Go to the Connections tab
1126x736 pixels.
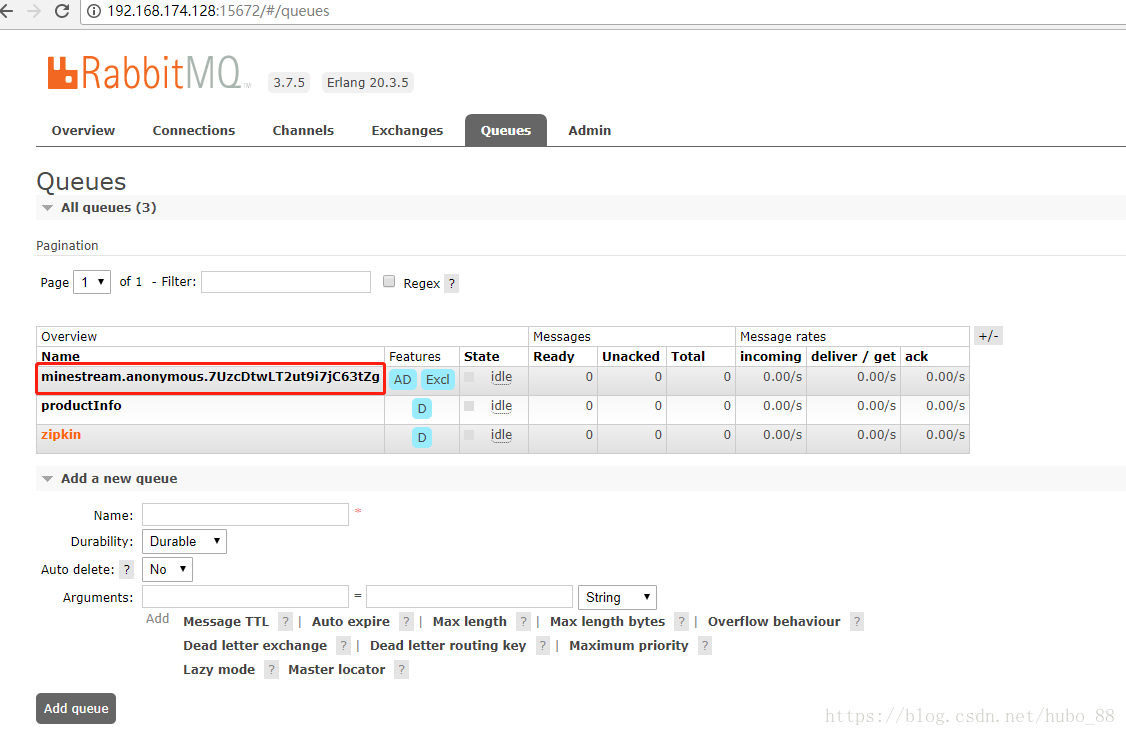[193, 131]
